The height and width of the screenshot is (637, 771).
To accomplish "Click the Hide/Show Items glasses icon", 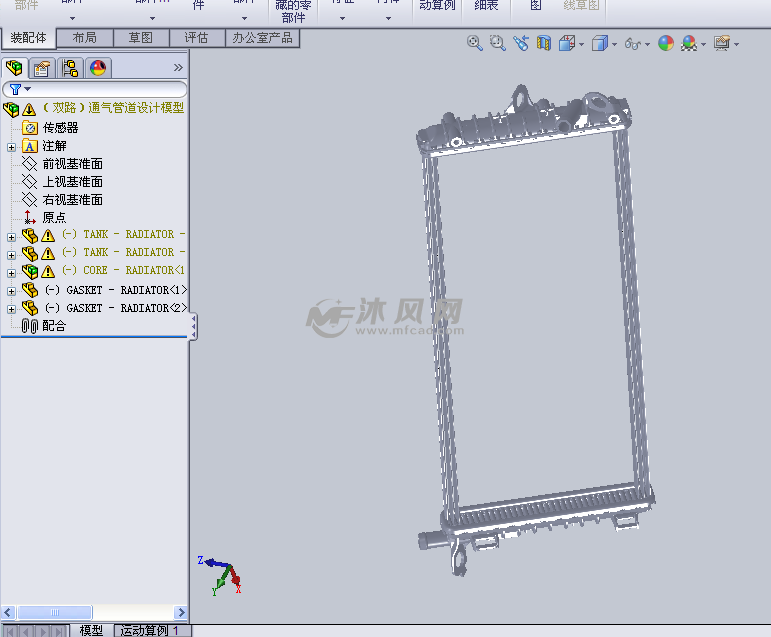I will coord(633,44).
